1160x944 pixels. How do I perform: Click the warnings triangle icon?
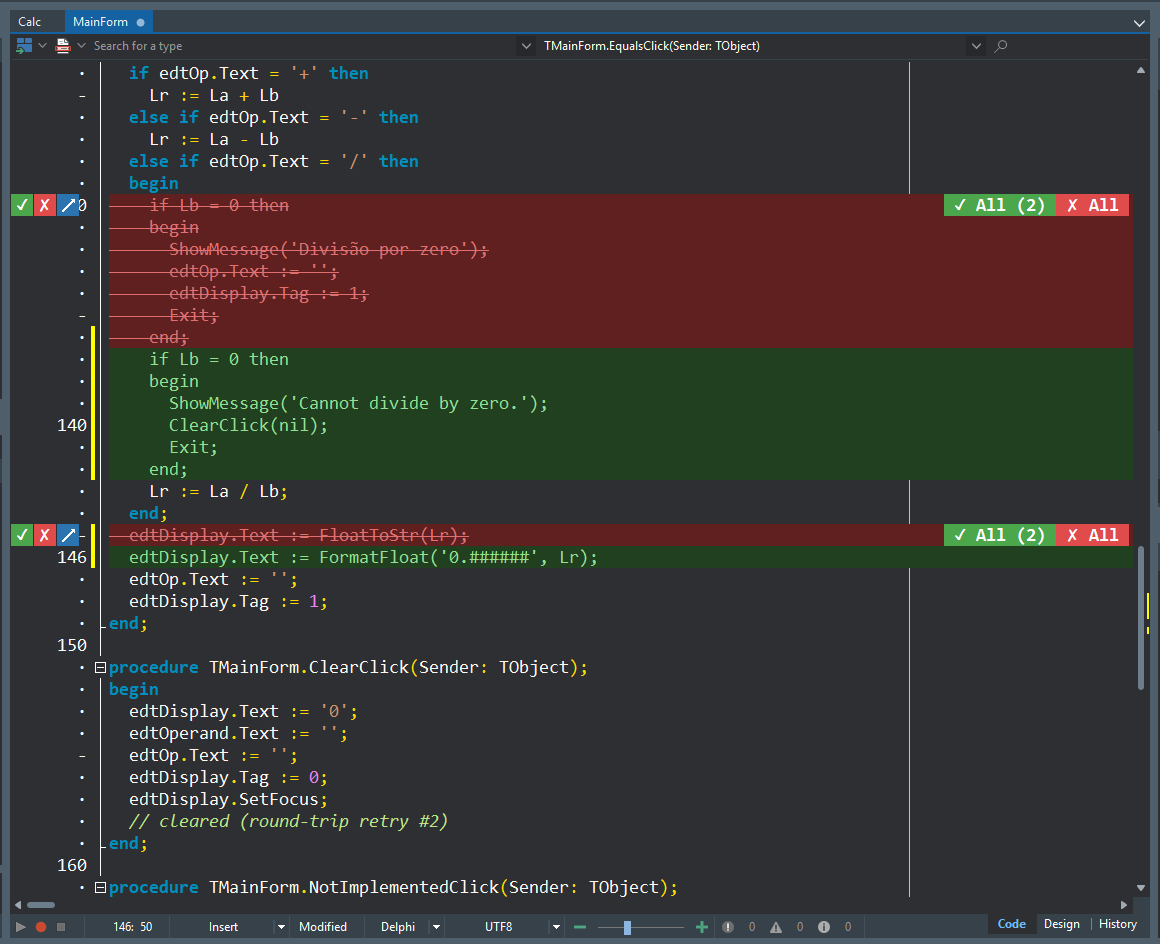tap(776, 927)
